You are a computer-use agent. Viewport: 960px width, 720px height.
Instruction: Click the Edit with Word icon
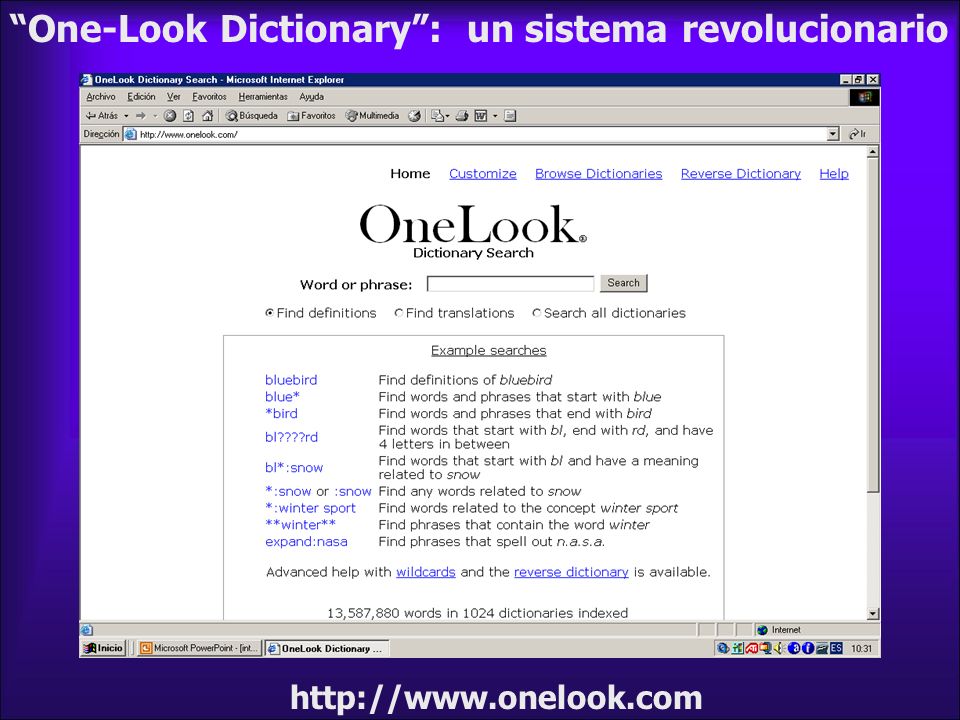pyautogui.click(x=481, y=116)
